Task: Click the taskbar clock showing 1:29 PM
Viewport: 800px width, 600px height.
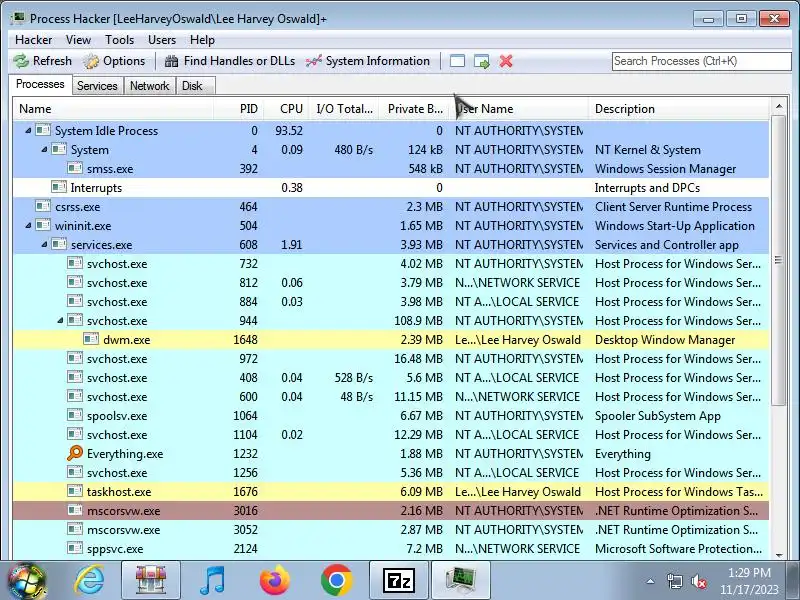Action: [749, 581]
